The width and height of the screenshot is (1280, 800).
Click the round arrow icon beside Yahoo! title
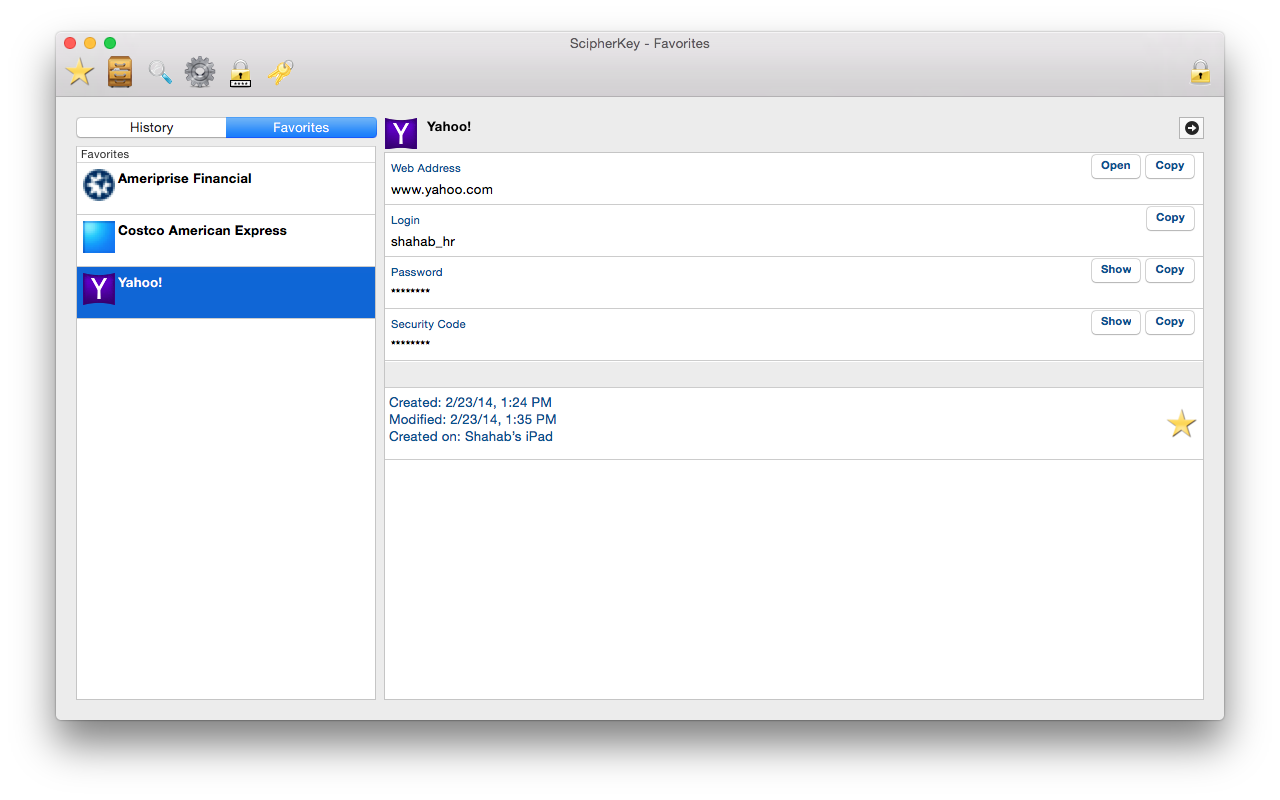(1191, 128)
